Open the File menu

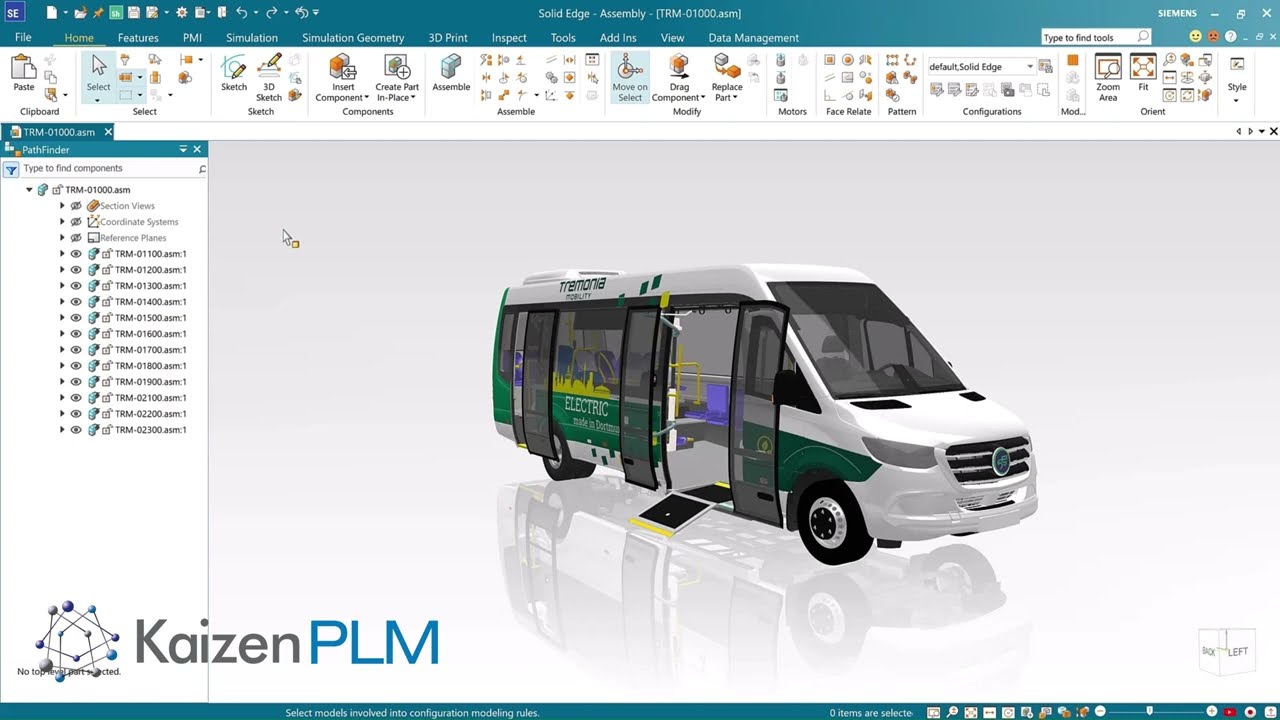click(23, 38)
